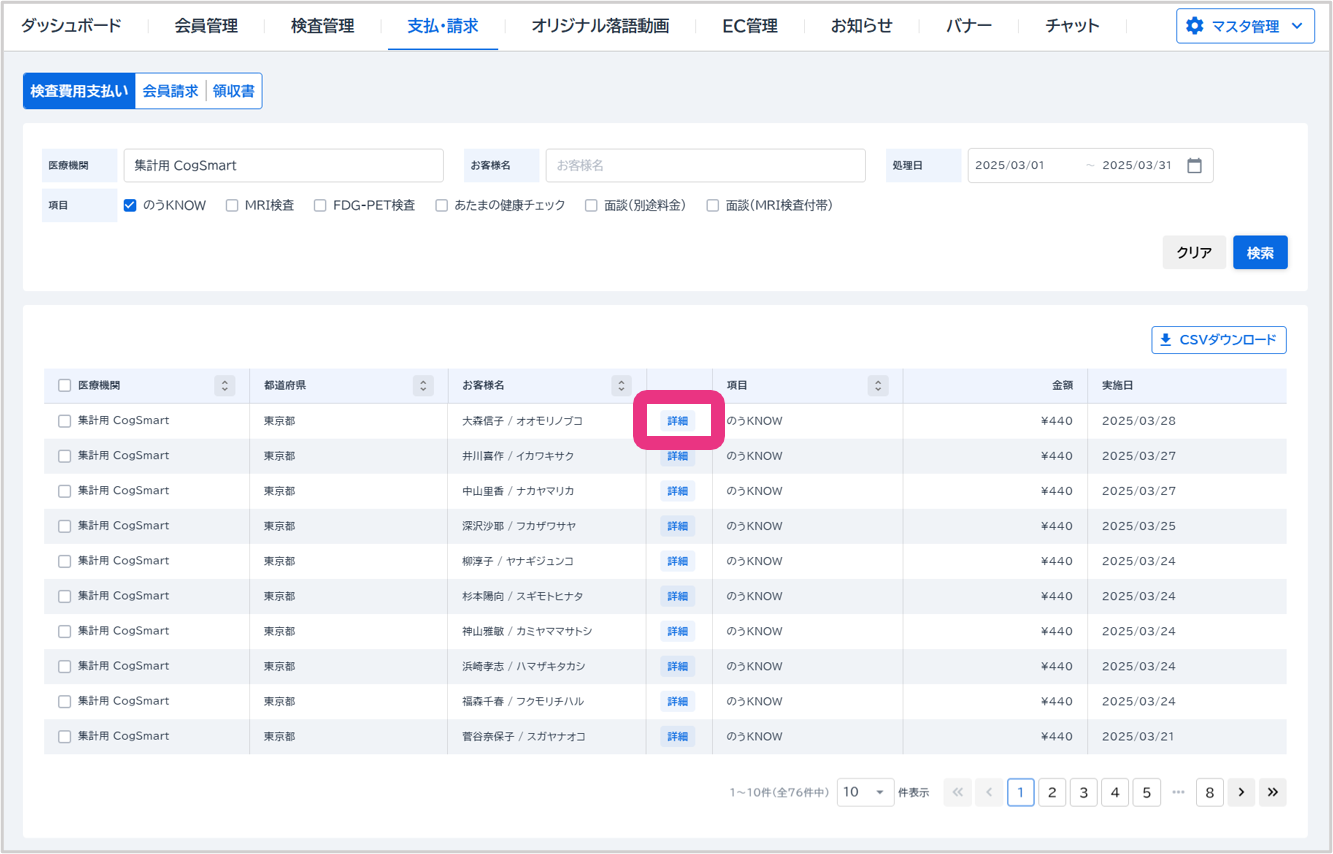Screen dimensions: 1333x854
Task: Tick the FDG-PET検査 checkbox
Action: [320, 205]
